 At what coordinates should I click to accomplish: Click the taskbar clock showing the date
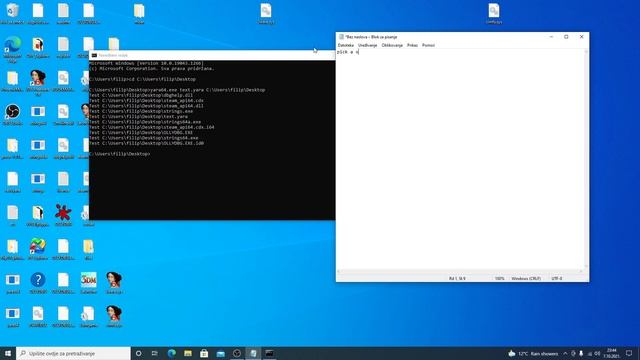pyautogui.click(x=611, y=353)
